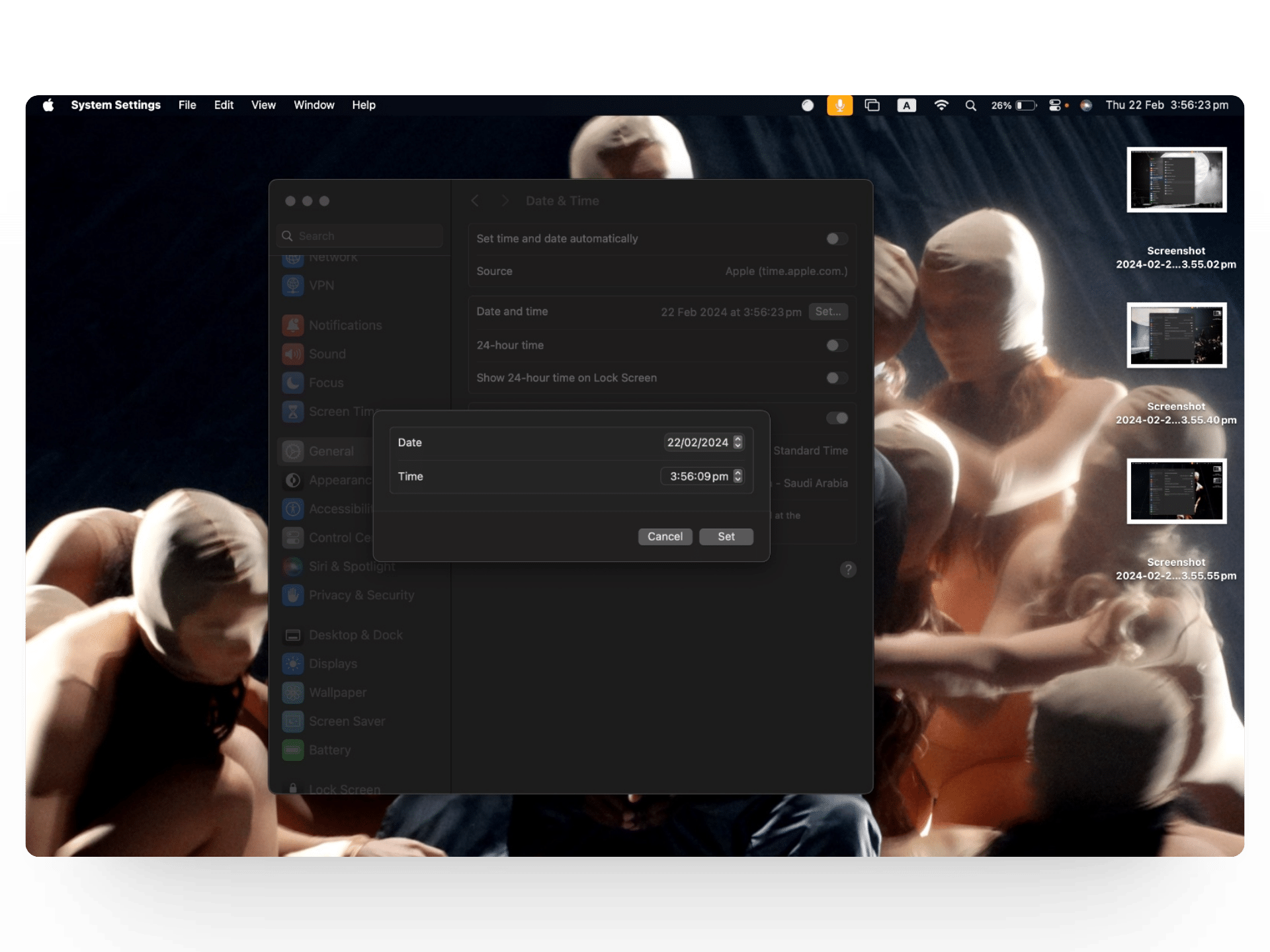Click the Displays sidebar icon
Image resolution: width=1270 pixels, height=952 pixels.
292,664
